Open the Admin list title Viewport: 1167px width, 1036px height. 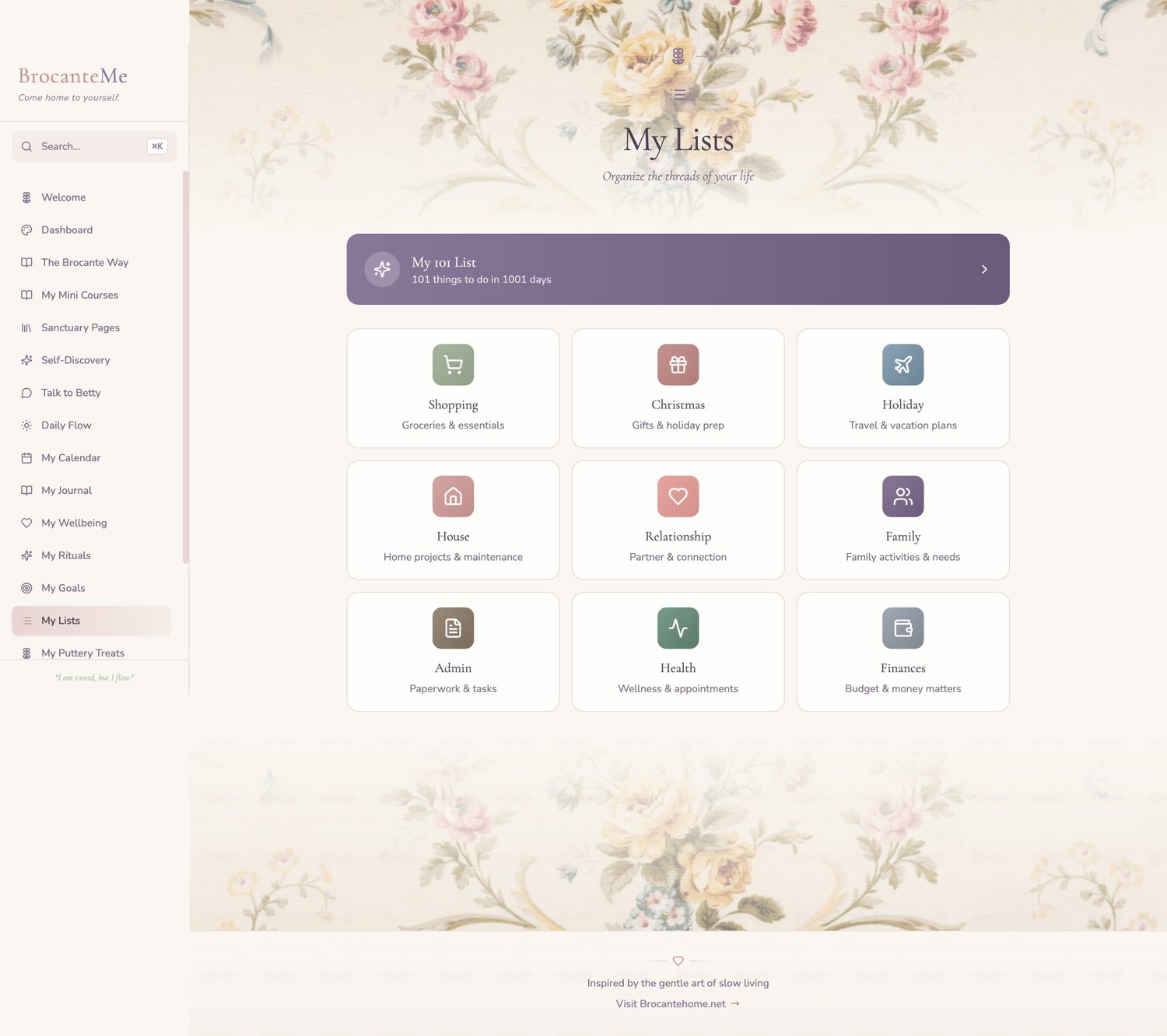click(x=453, y=668)
